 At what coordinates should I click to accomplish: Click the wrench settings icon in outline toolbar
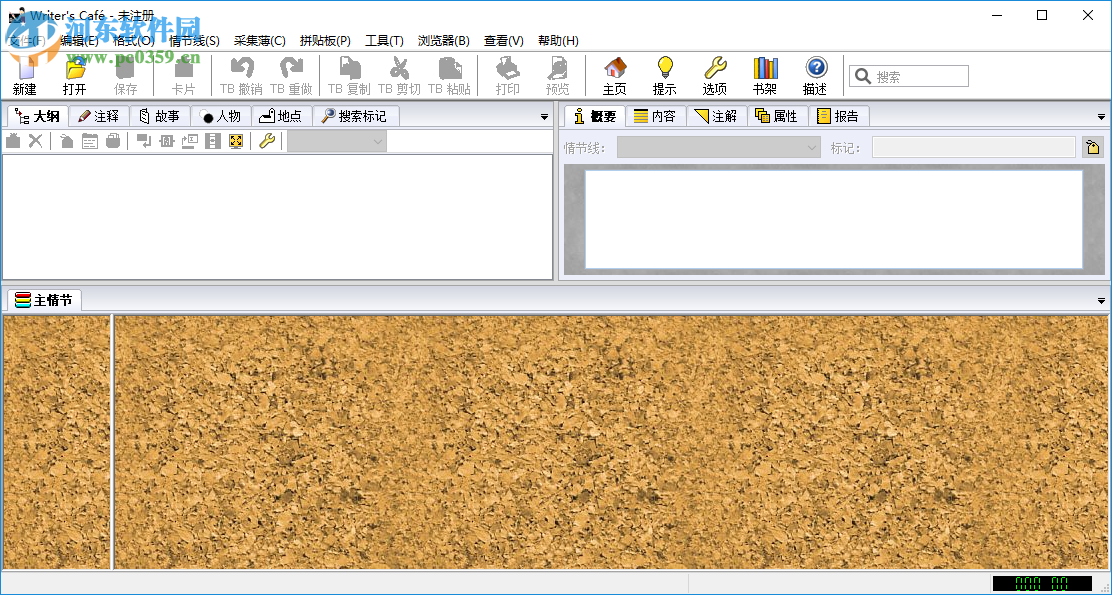266,141
